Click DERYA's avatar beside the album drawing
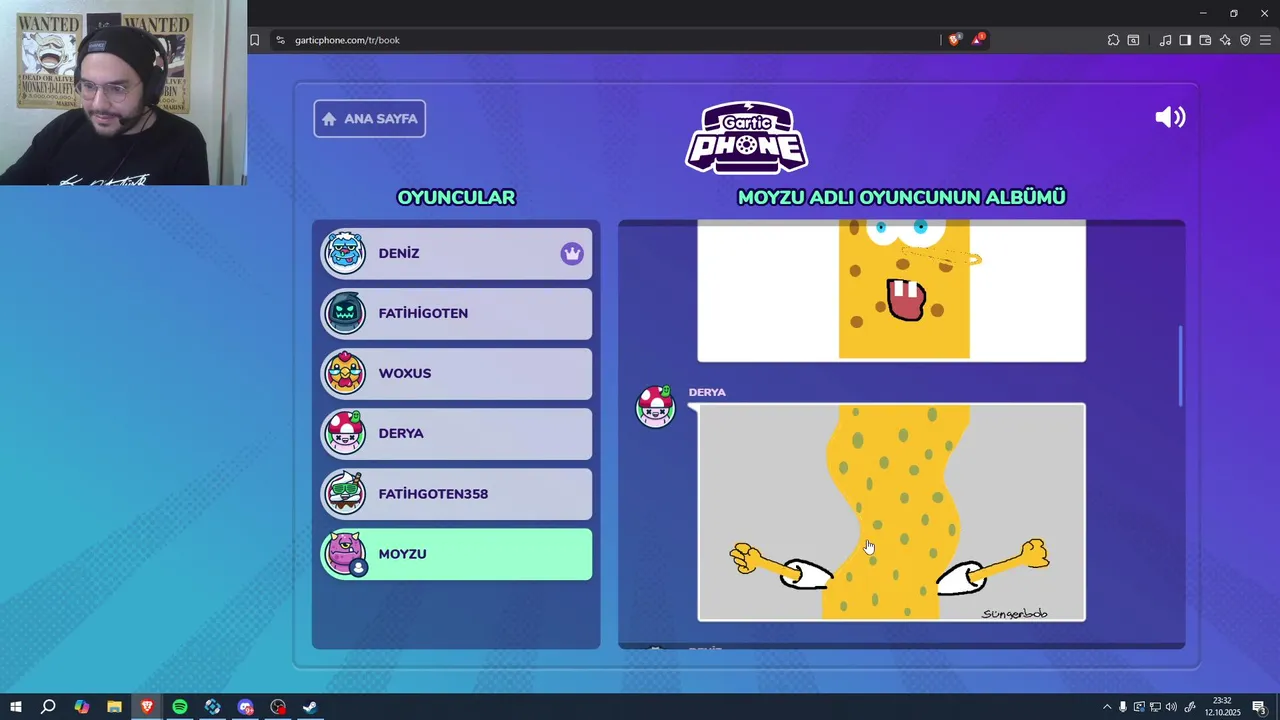 tap(656, 406)
